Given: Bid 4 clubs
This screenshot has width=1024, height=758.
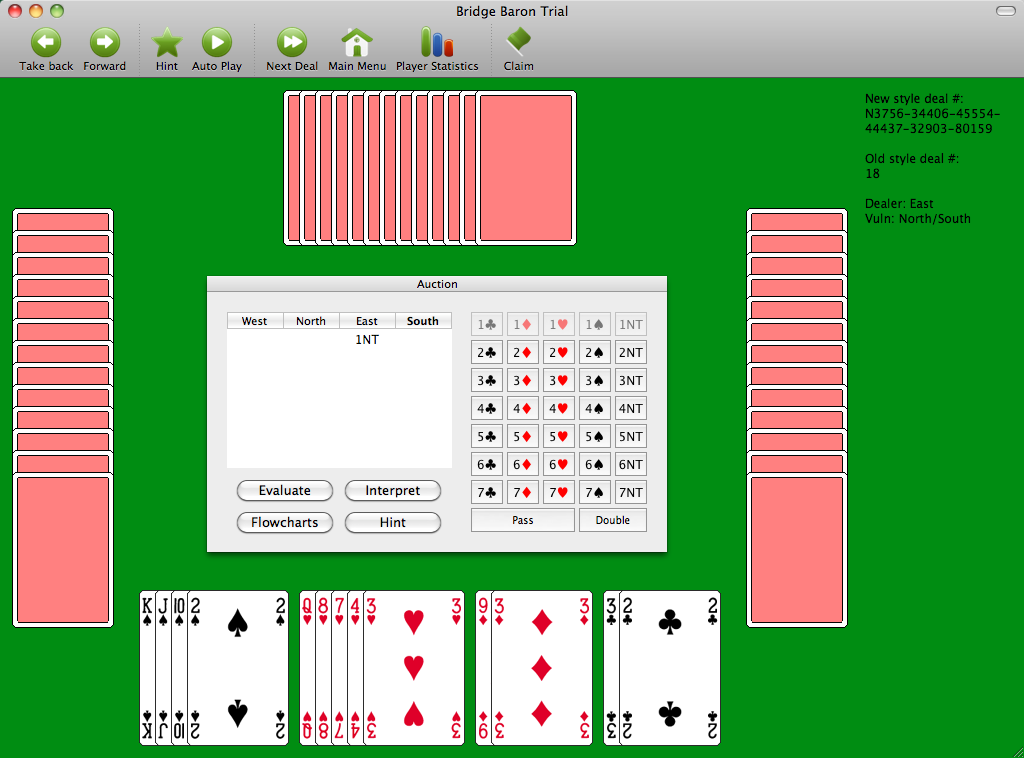Looking at the screenshot, I should pos(487,409).
